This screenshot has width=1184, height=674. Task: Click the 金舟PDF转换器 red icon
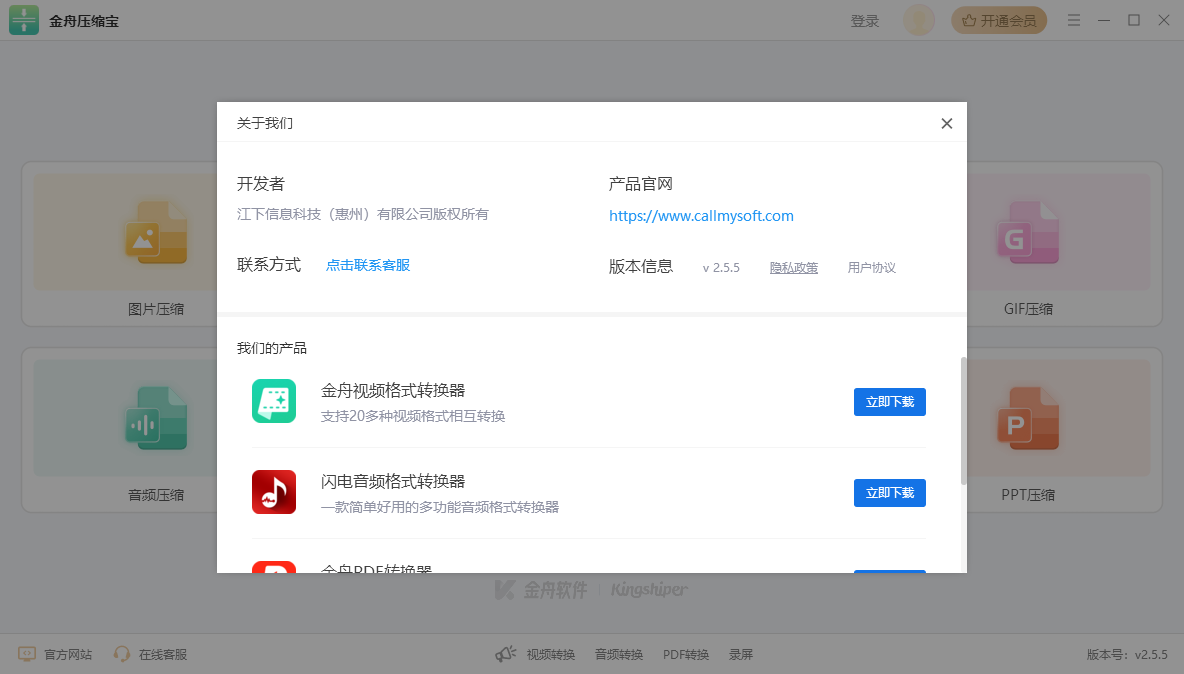[x=274, y=567]
